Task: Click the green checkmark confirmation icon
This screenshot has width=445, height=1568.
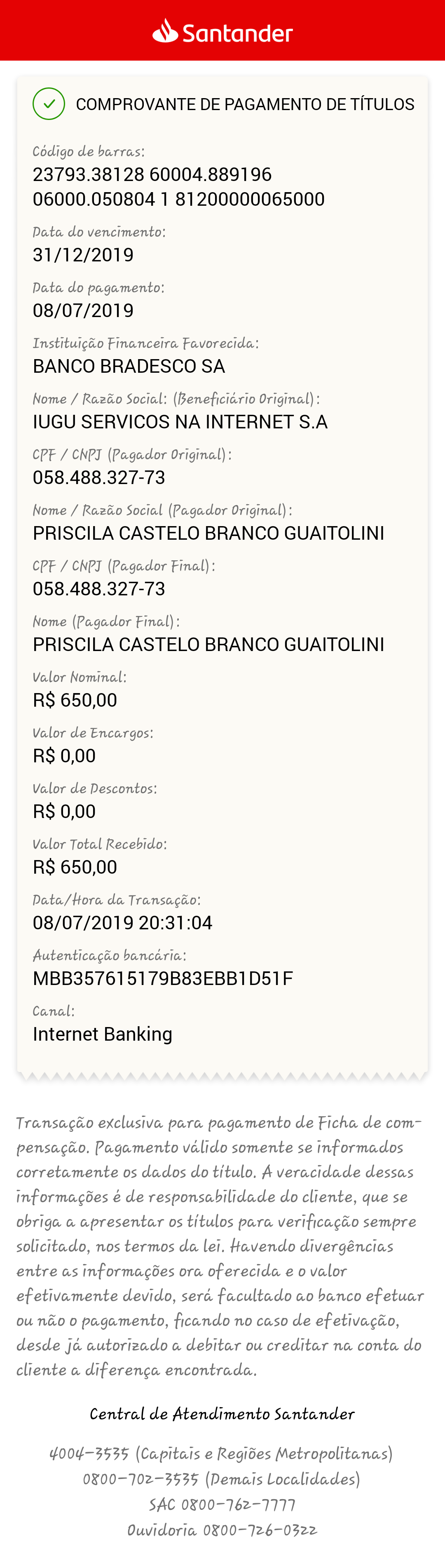Action: click(49, 103)
